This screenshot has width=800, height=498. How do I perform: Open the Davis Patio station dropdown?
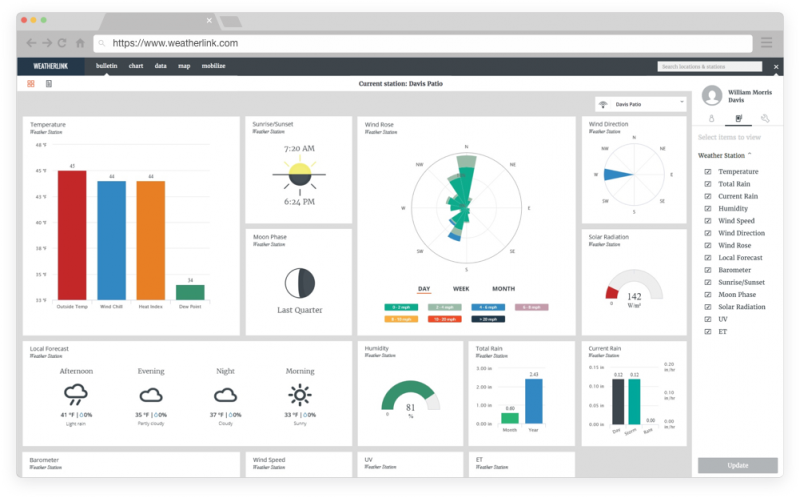pyautogui.click(x=641, y=104)
